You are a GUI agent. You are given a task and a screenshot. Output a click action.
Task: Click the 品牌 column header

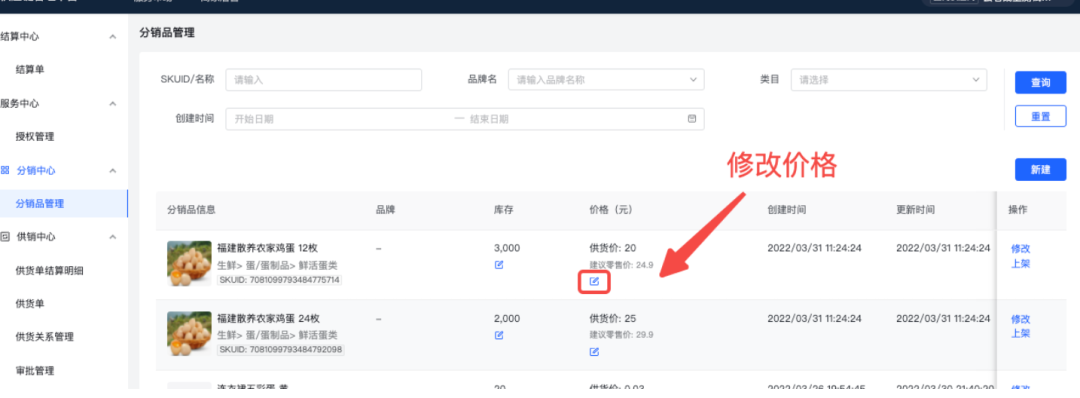click(386, 210)
